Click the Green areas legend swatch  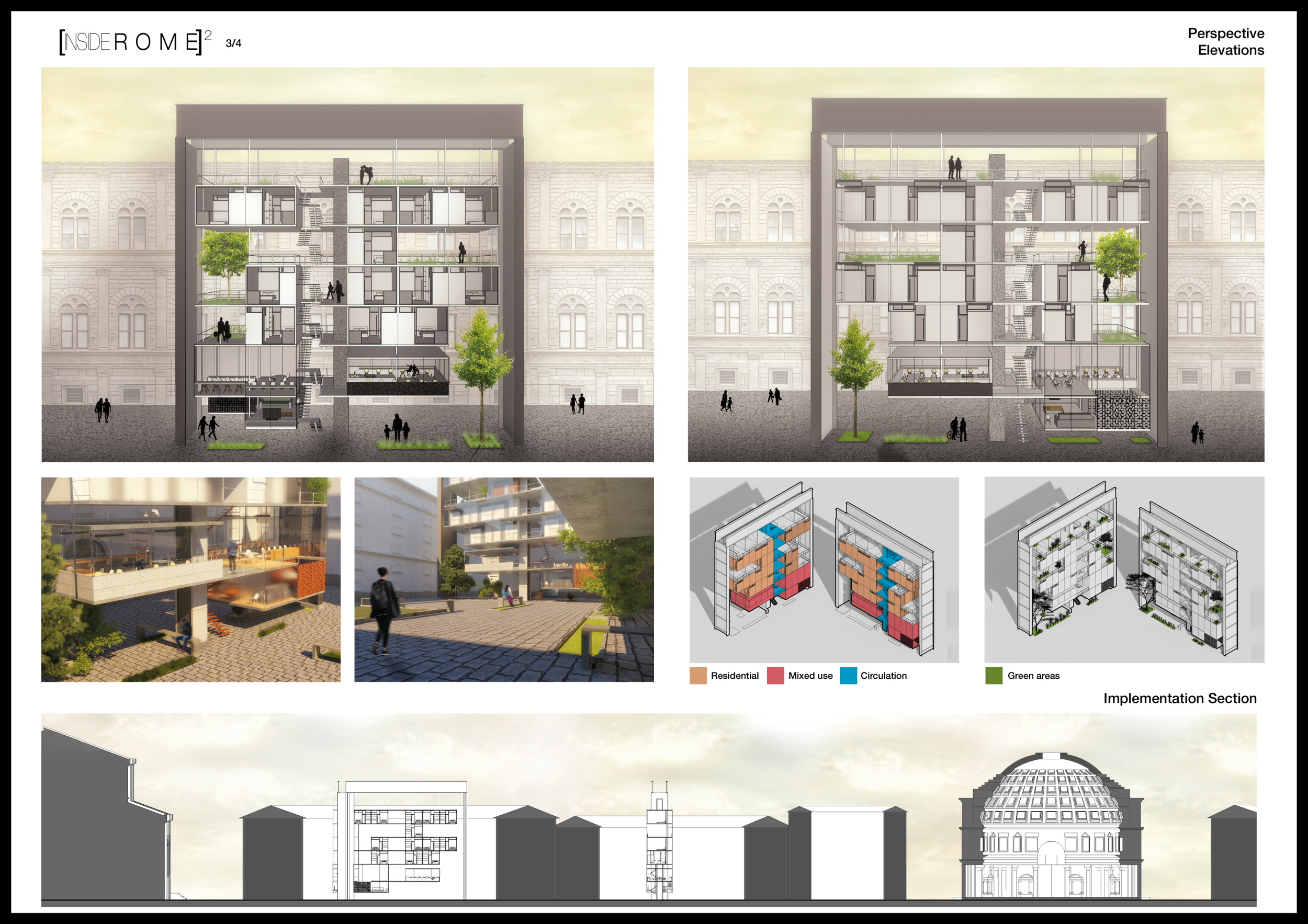coord(994,676)
